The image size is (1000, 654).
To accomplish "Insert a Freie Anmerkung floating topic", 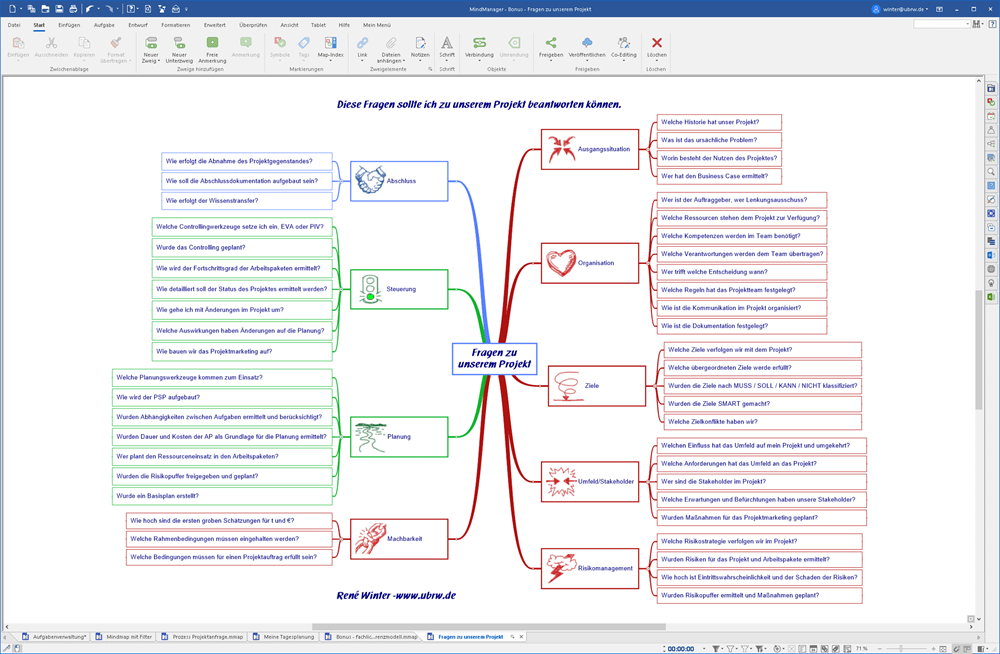I will click(212, 43).
